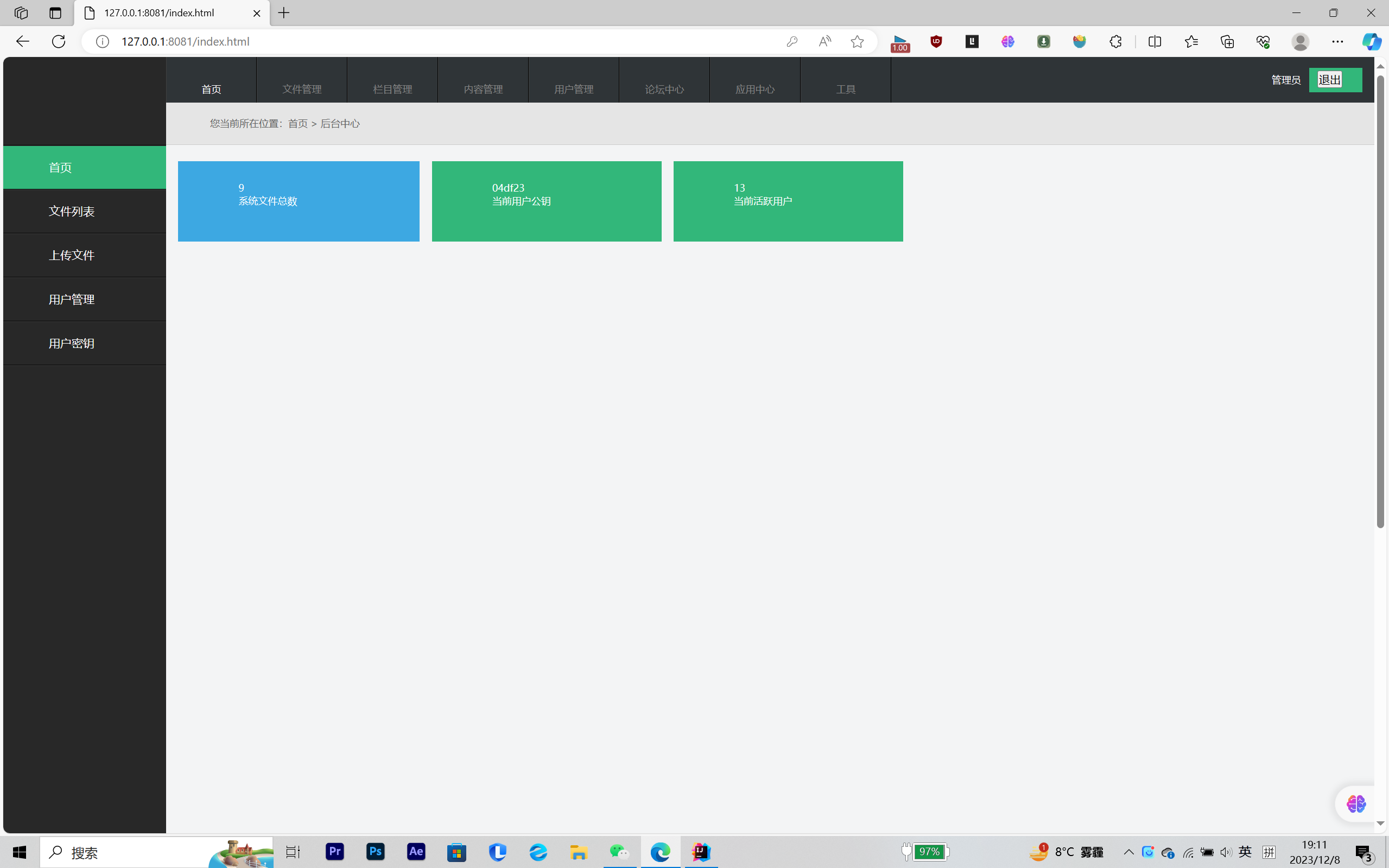This screenshot has width=1389, height=868.
Task: Click the browser refresh icon
Action: coord(59,41)
